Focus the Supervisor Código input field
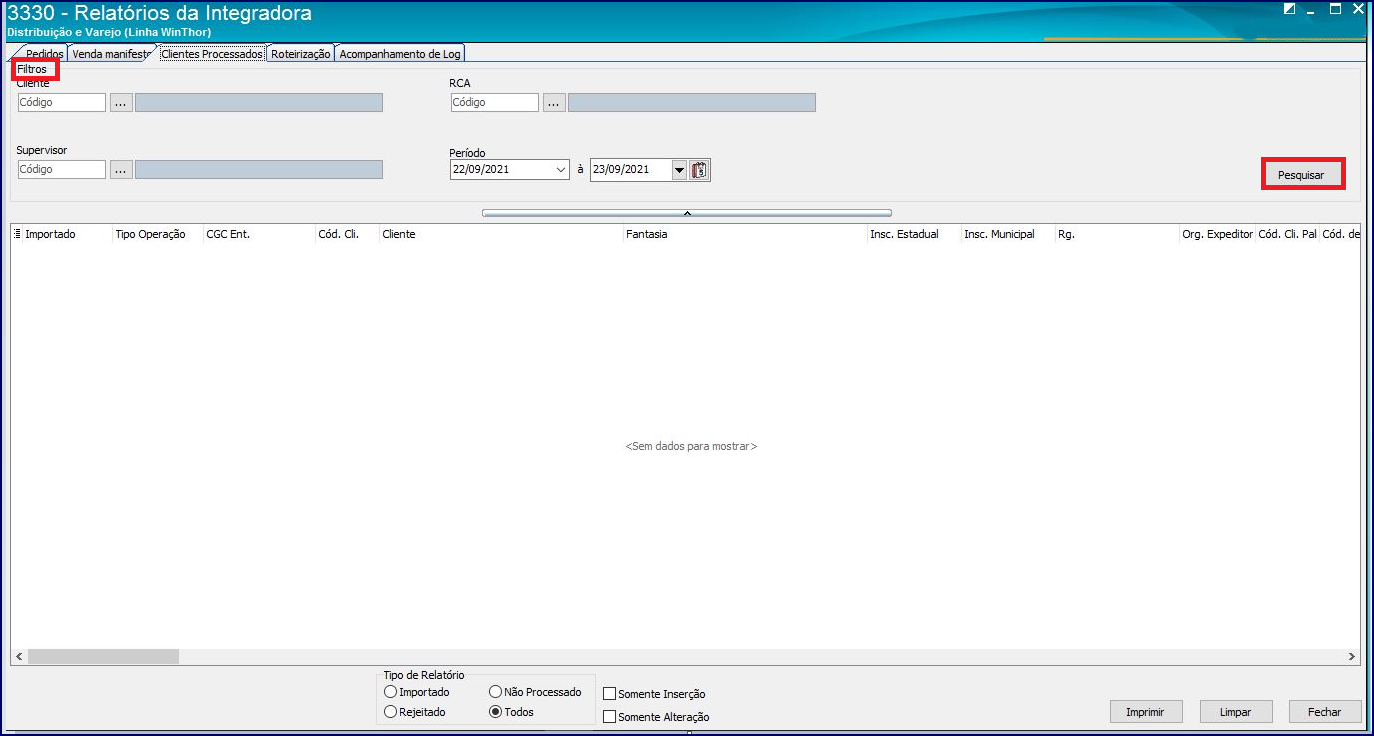The height and width of the screenshot is (736, 1374). [x=61, y=170]
